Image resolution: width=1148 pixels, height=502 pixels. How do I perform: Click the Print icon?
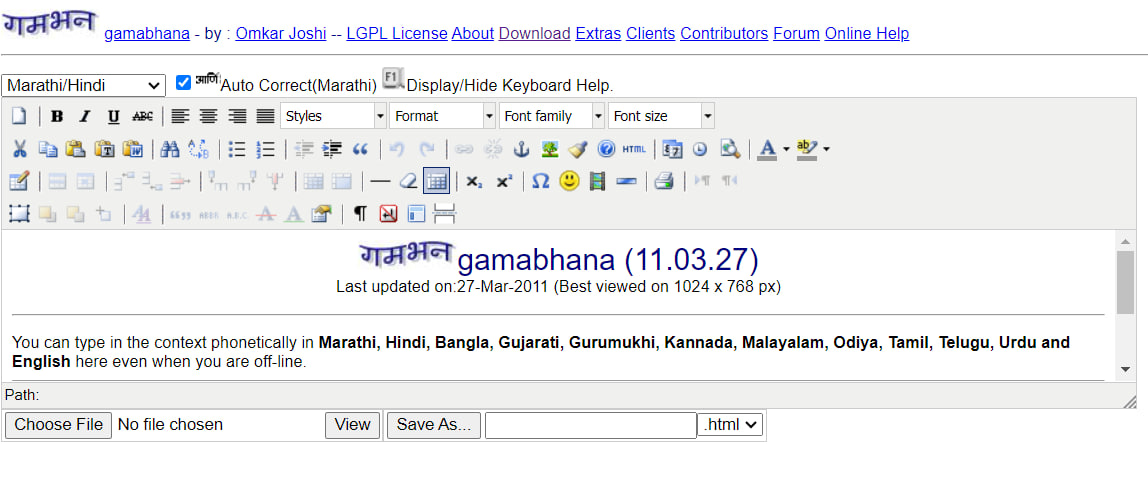pos(664,181)
